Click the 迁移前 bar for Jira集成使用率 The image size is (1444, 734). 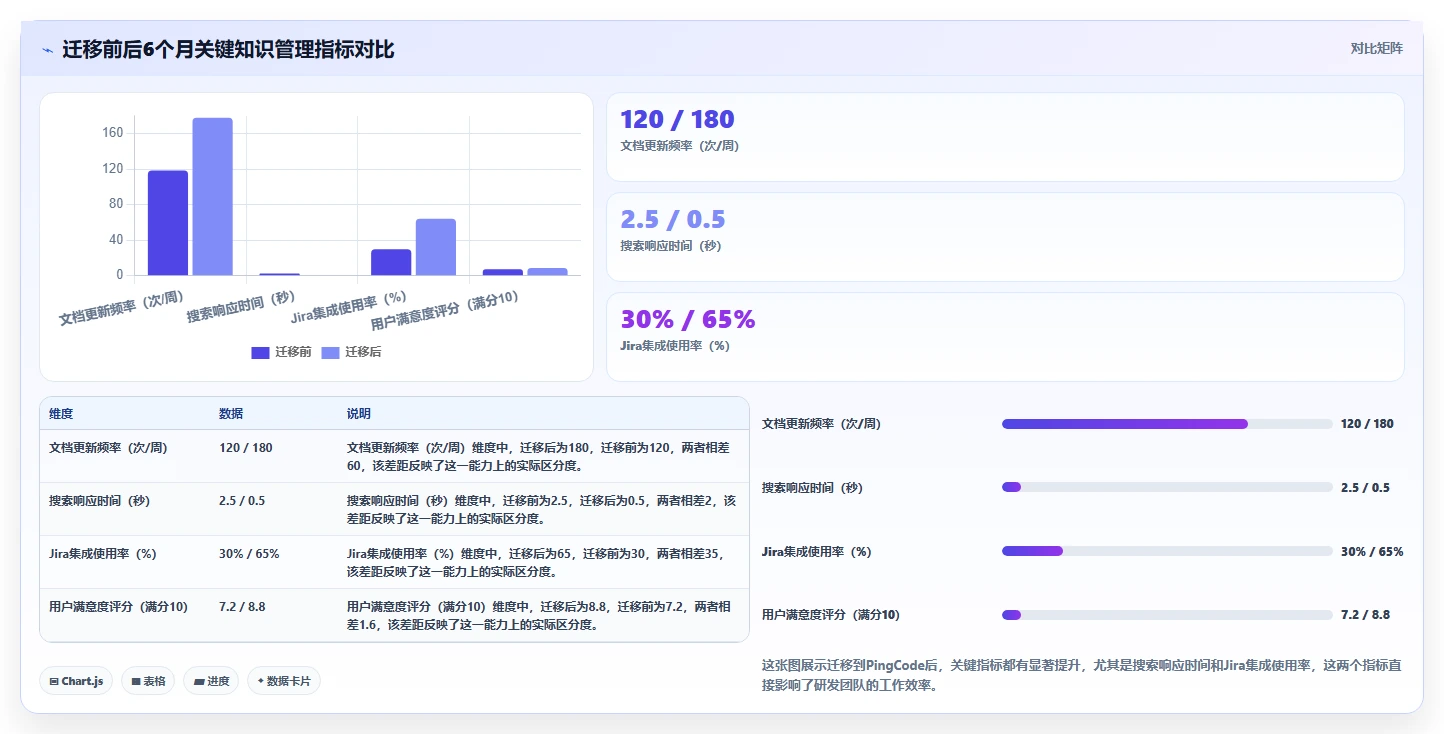pos(391,262)
